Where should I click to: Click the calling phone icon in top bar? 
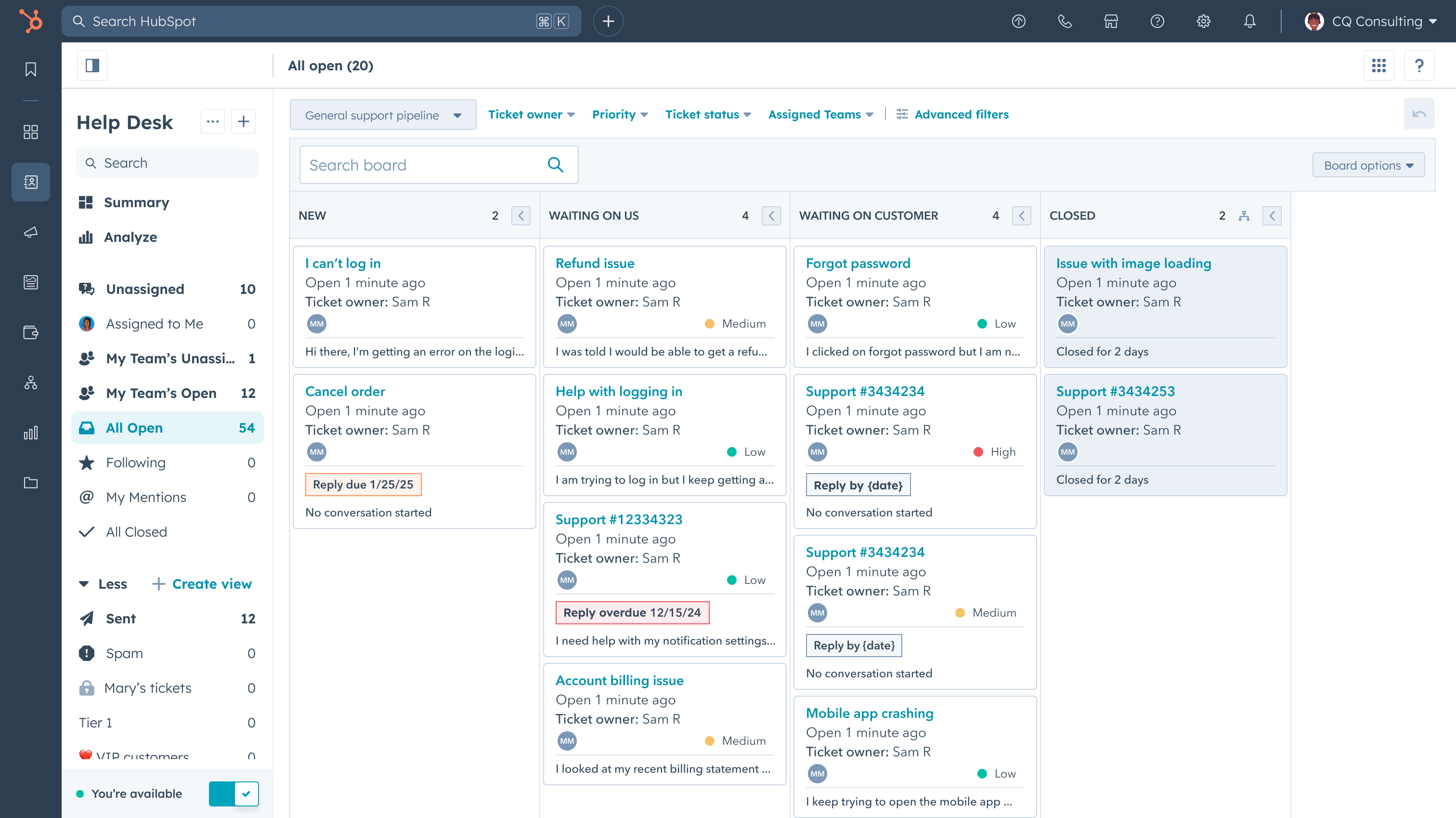(1065, 21)
